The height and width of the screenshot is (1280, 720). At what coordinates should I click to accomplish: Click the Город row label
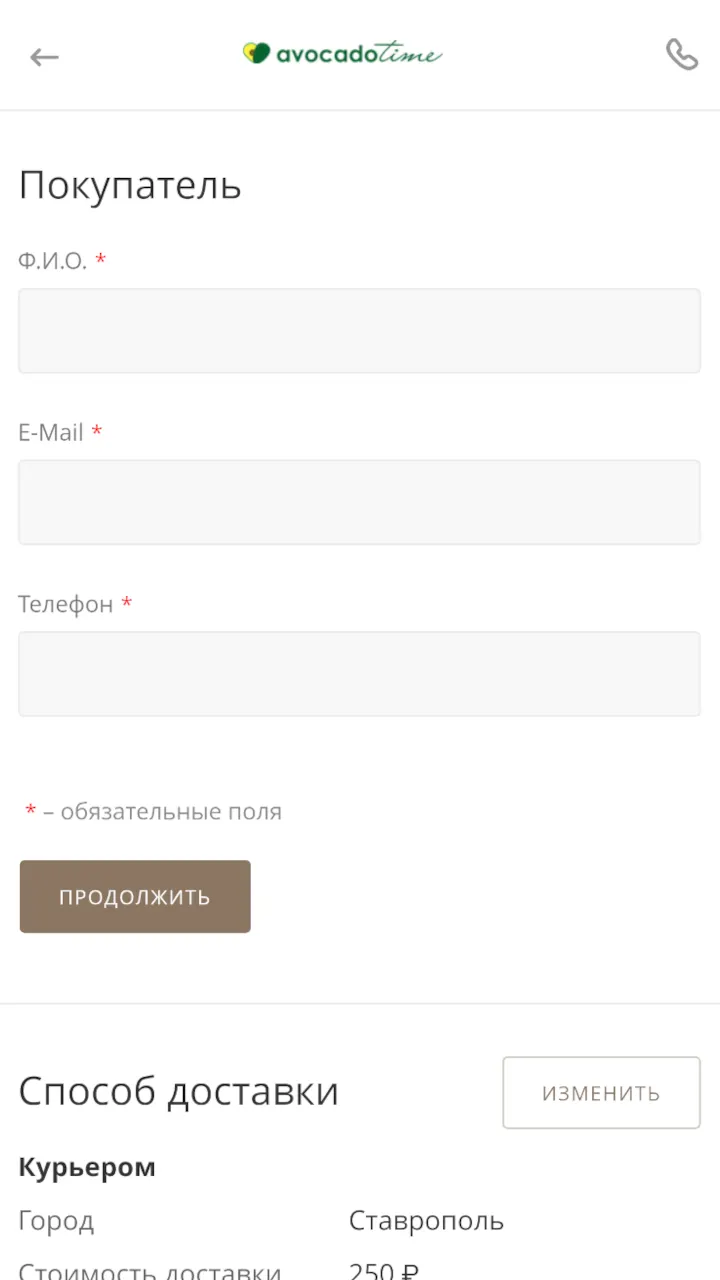[56, 1221]
